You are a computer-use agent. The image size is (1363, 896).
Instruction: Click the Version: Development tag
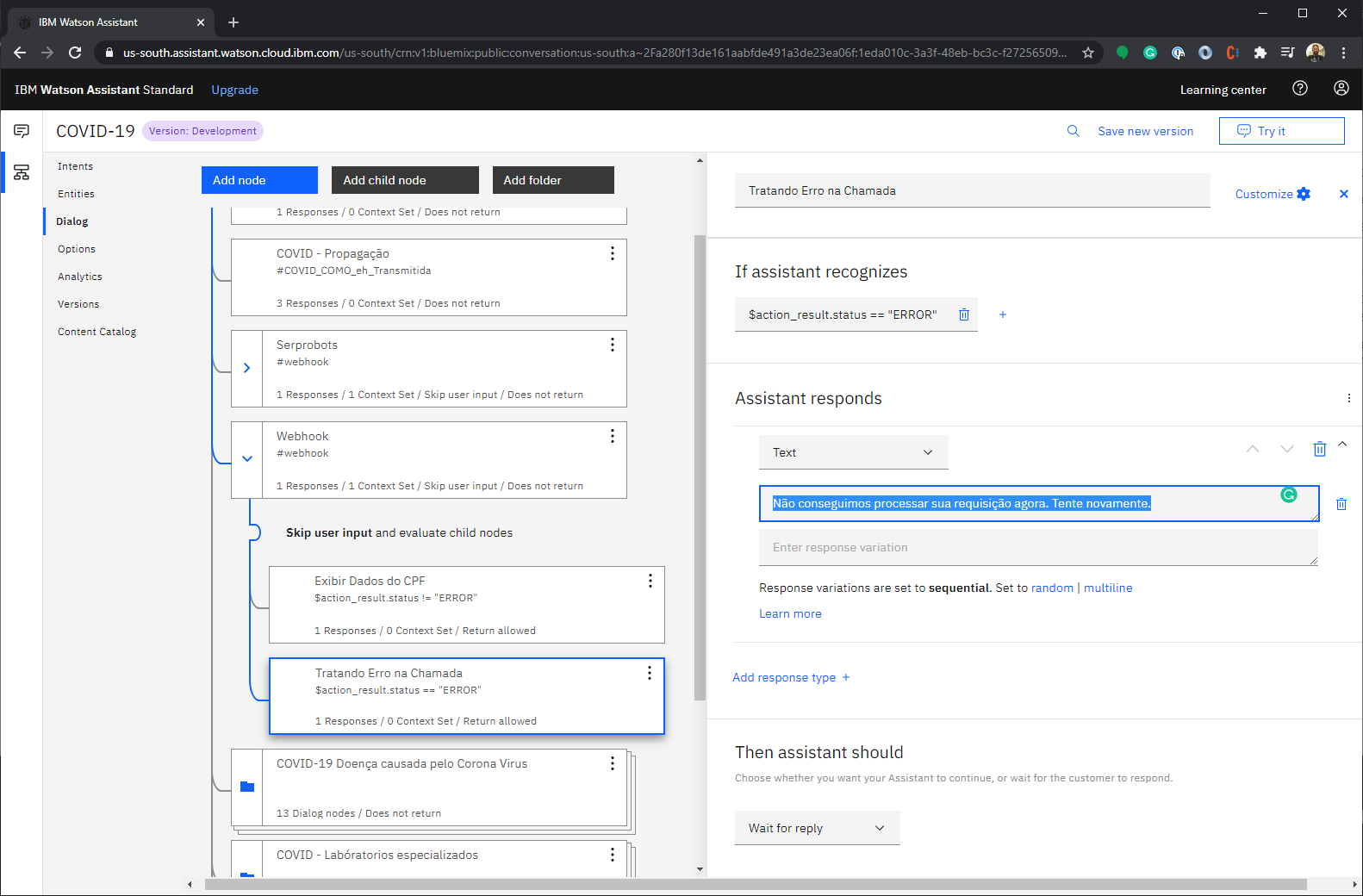(202, 131)
